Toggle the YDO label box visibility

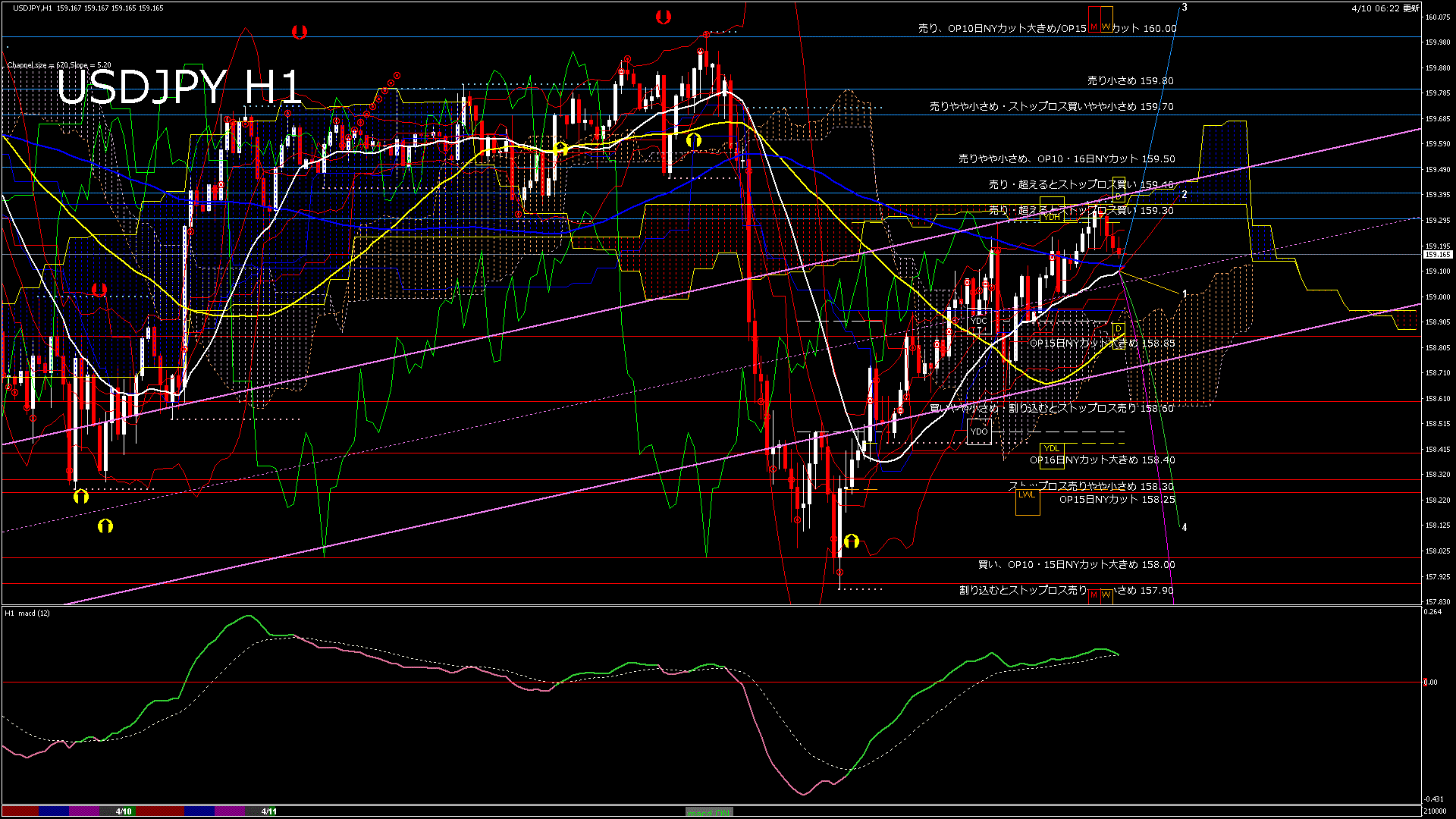point(979,431)
